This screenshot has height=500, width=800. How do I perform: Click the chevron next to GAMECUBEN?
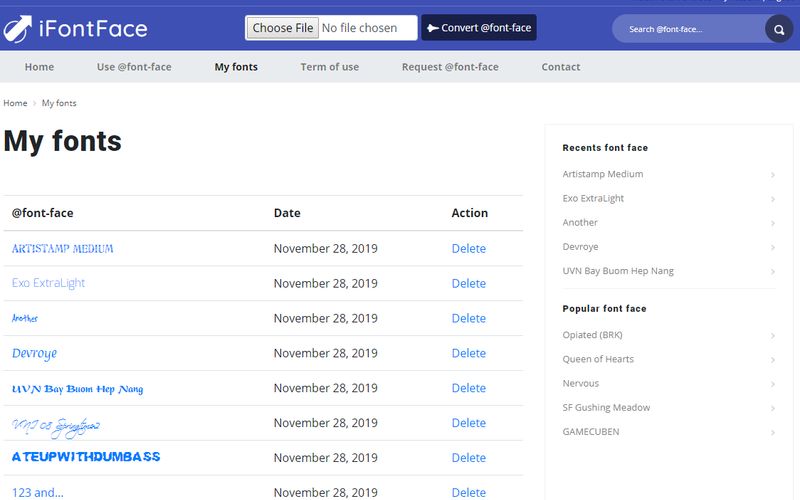click(x=773, y=433)
